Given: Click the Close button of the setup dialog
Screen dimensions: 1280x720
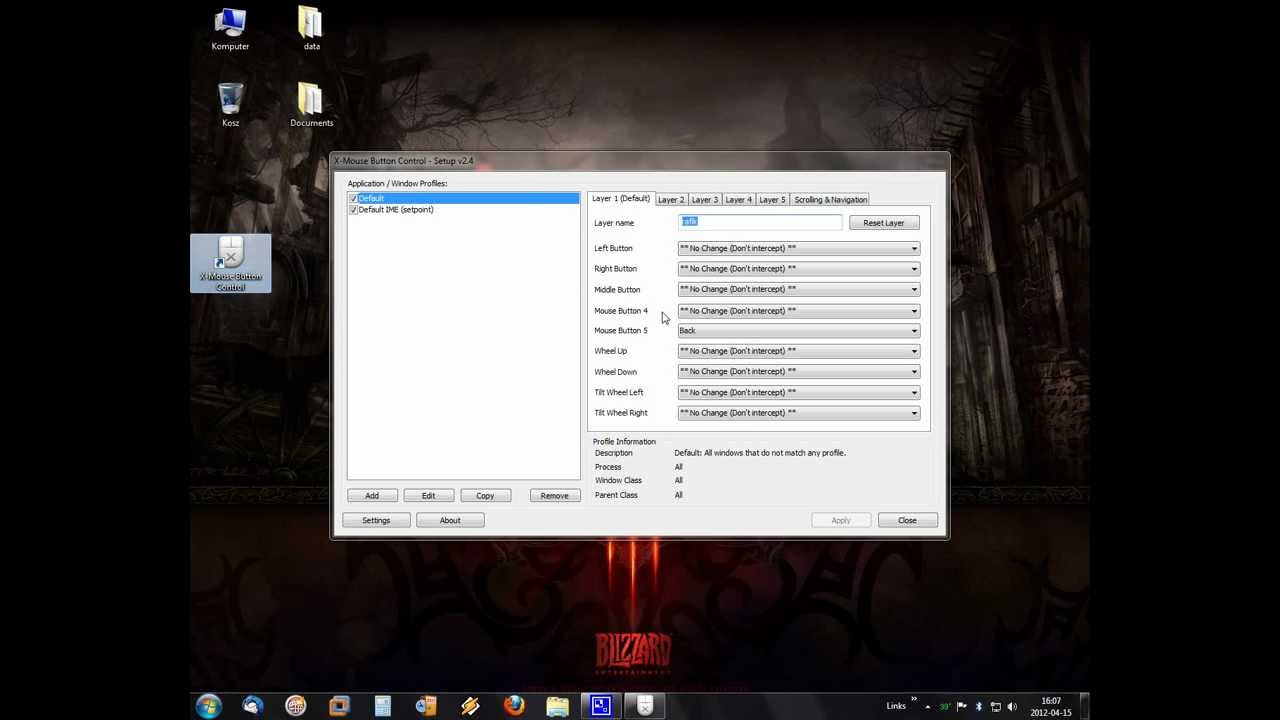Looking at the screenshot, I should coord(907,520).
